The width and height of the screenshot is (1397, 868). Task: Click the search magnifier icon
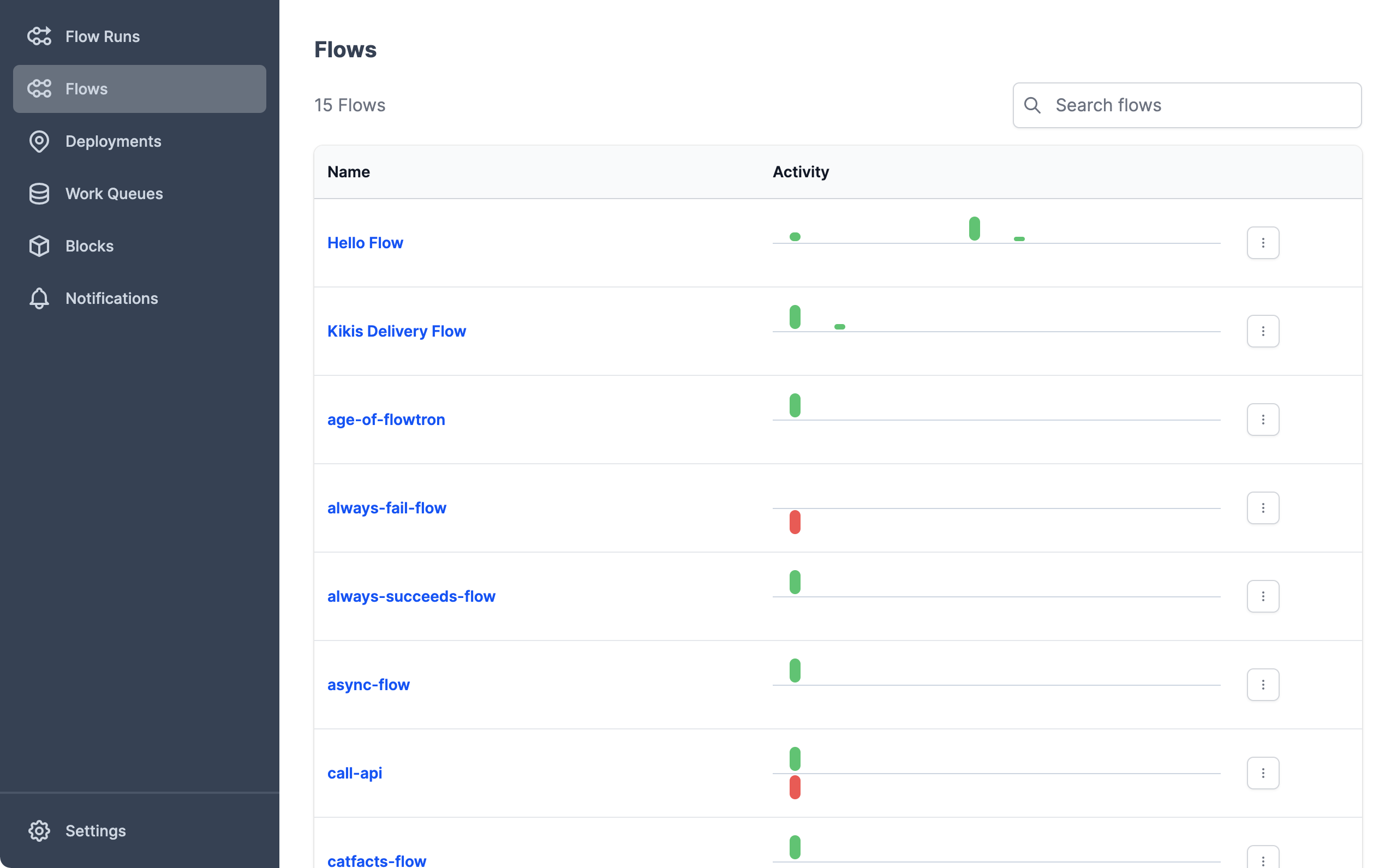(x=1032, y=105)
